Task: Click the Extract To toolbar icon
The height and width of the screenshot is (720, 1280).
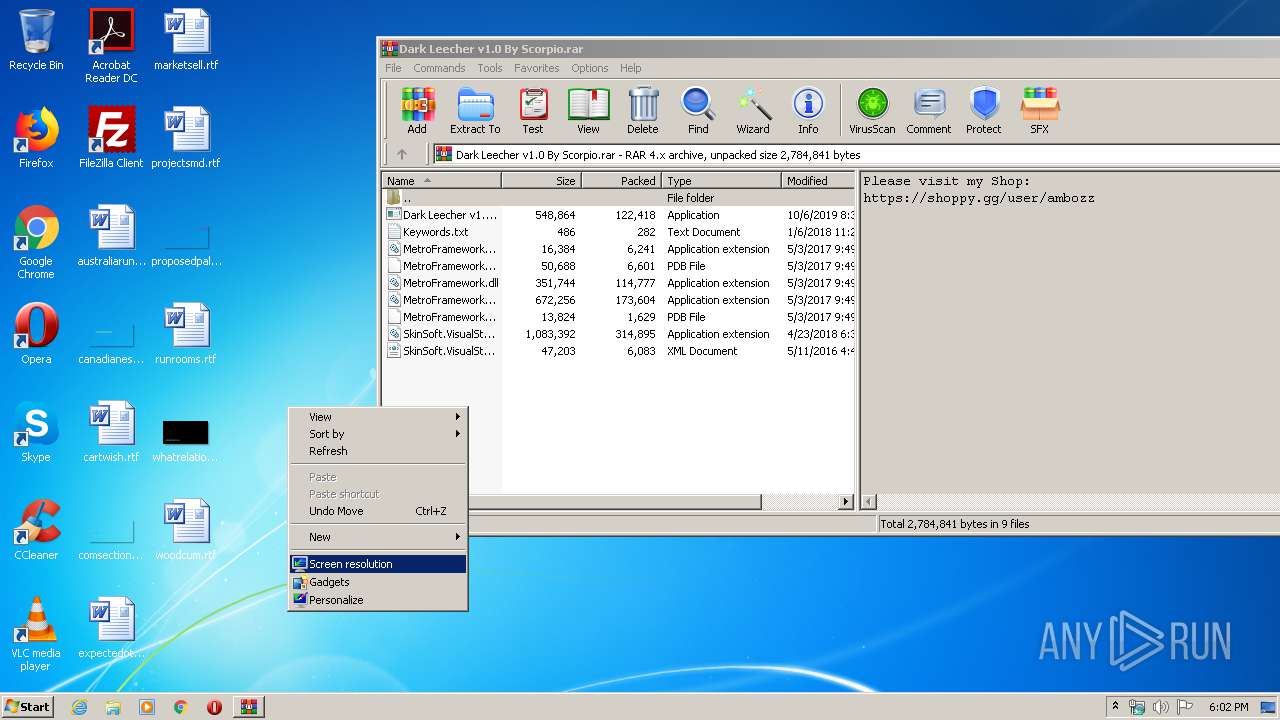Action: pyautogui.click(x=475, y=110)
